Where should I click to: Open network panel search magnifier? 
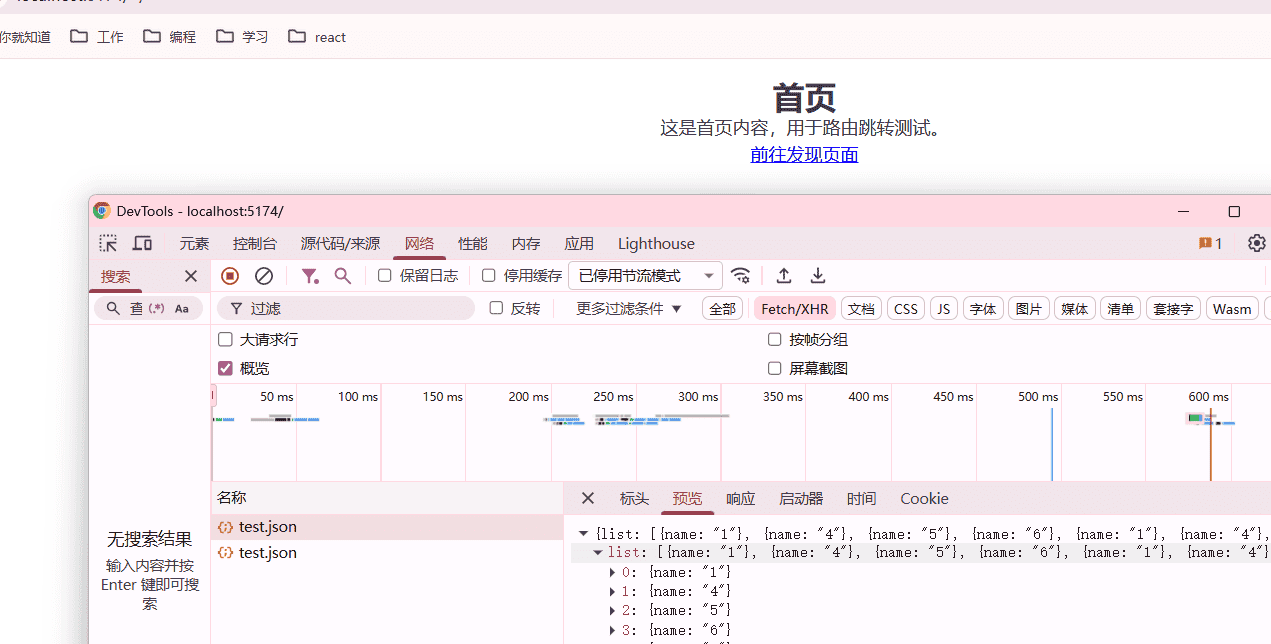(x=343, y=275)
